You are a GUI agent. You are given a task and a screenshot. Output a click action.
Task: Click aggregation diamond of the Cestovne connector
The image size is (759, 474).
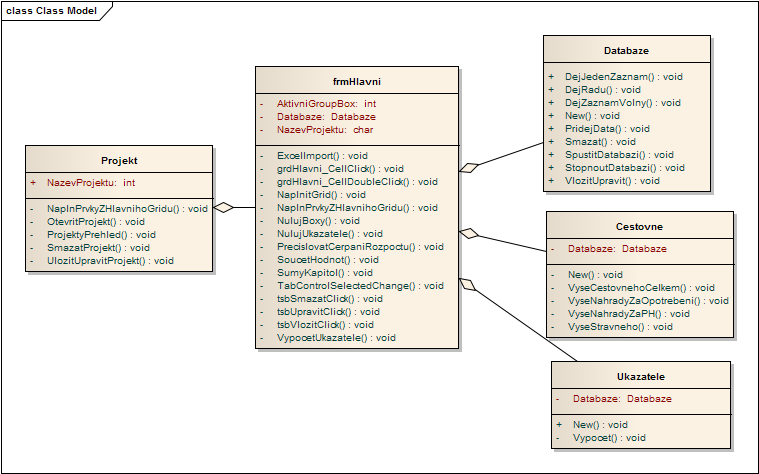tap(469, 233)
